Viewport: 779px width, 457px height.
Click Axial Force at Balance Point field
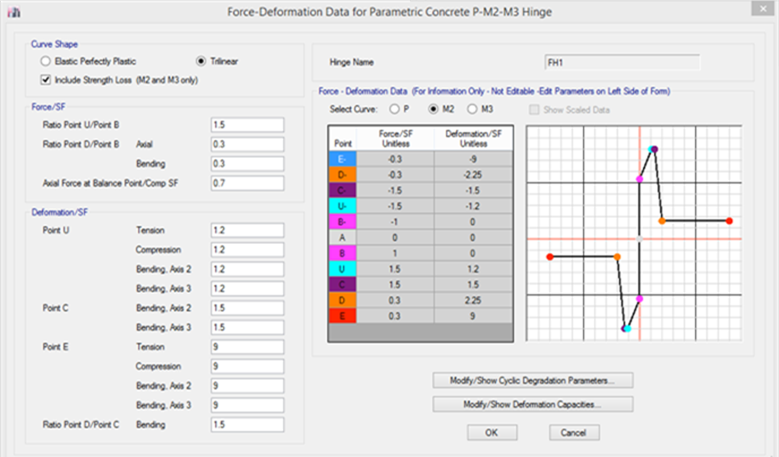[x=247, y=183]
